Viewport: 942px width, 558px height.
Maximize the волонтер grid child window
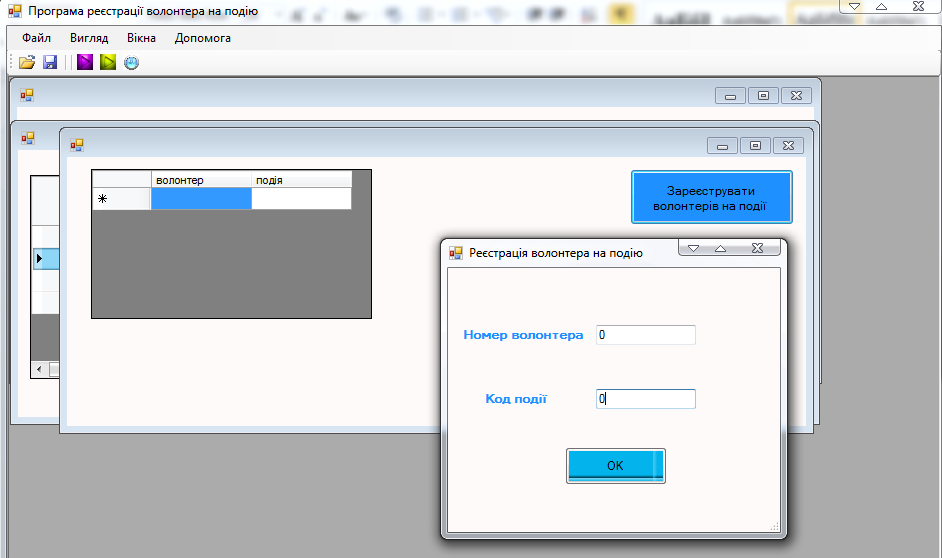756,146
